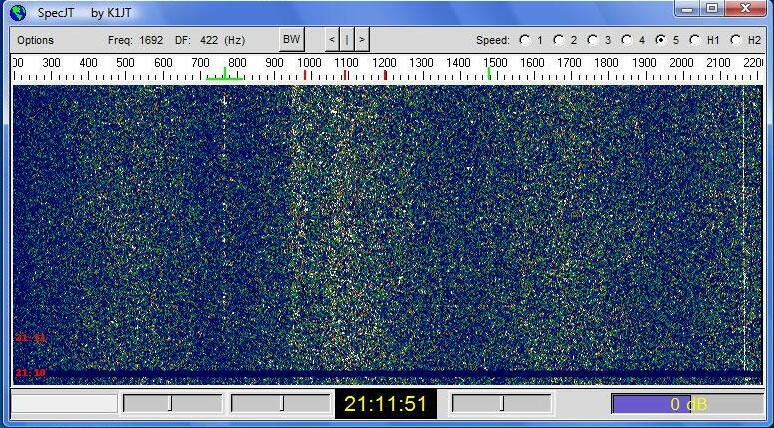
Task: Click the SpecJT globe icon in title bar
Action: coord(18,12)
